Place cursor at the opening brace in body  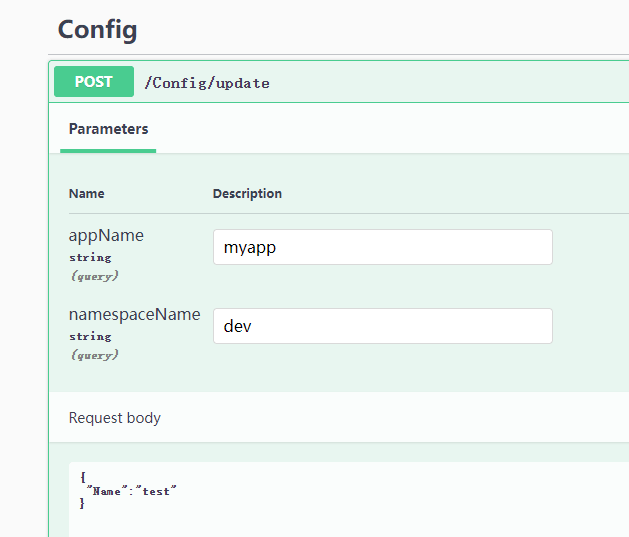coord(83,478)
